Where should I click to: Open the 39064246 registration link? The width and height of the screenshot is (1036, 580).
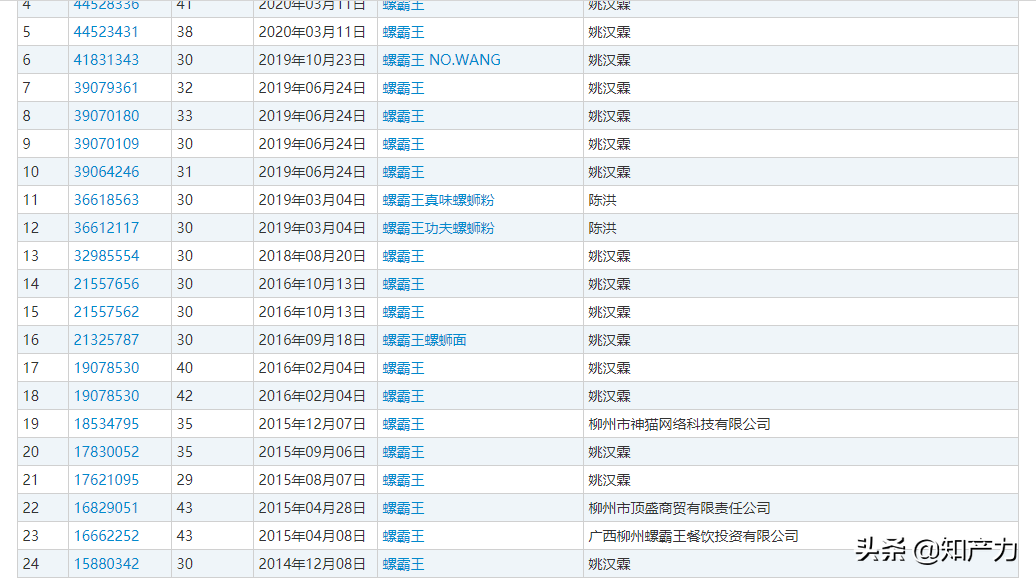point(106,172)
